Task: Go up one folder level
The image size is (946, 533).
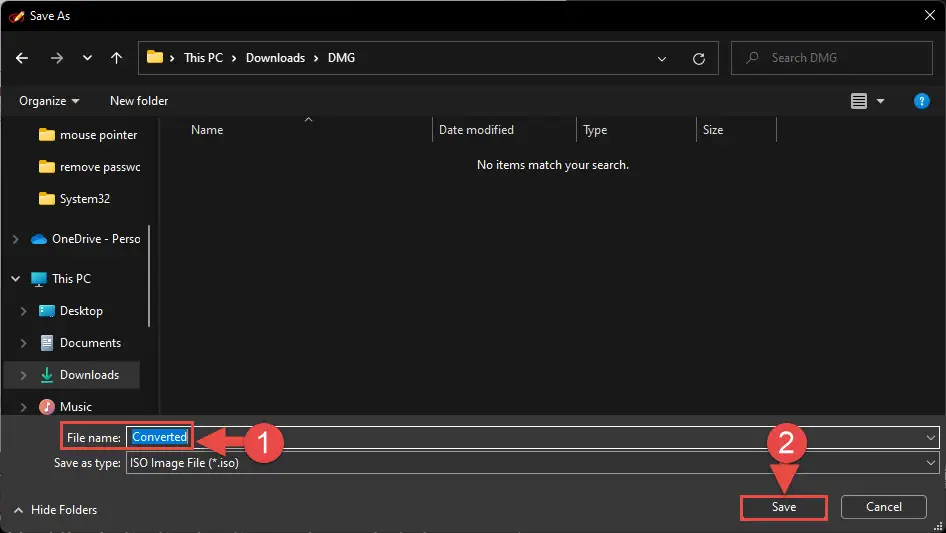Action: [116, 58]
